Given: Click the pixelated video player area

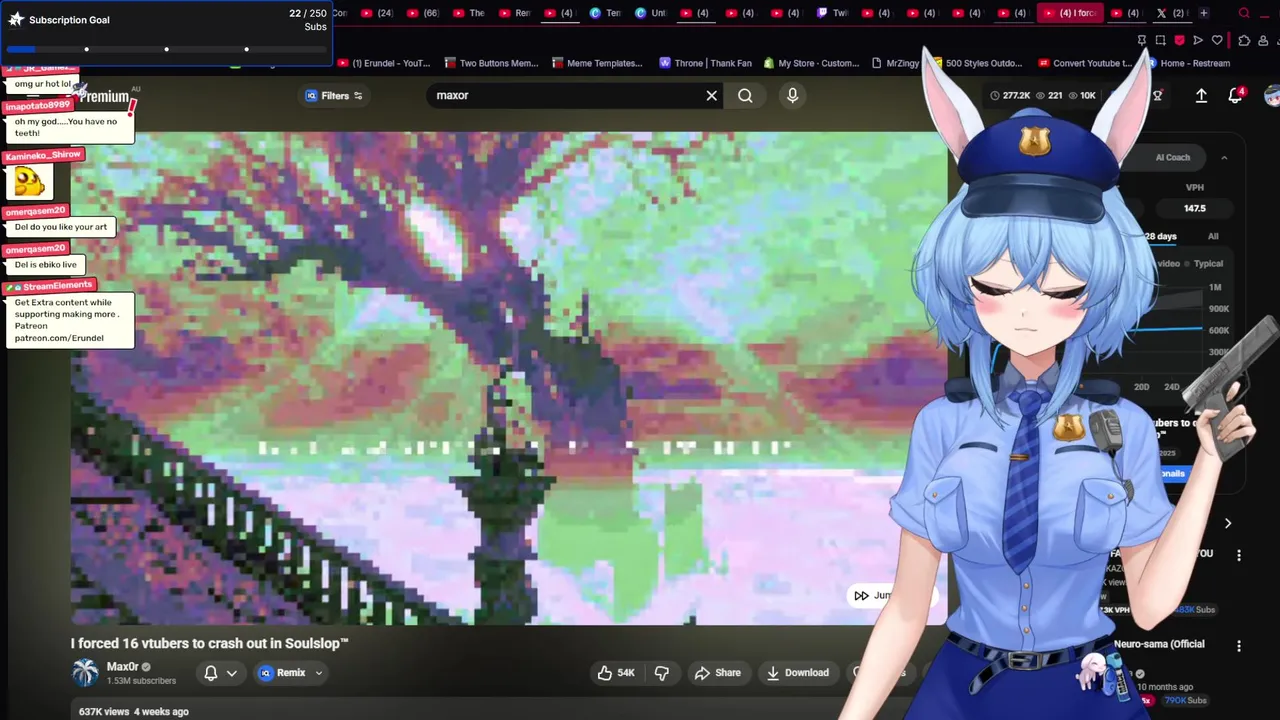Looking at the screenshot, I should (508, 378).
